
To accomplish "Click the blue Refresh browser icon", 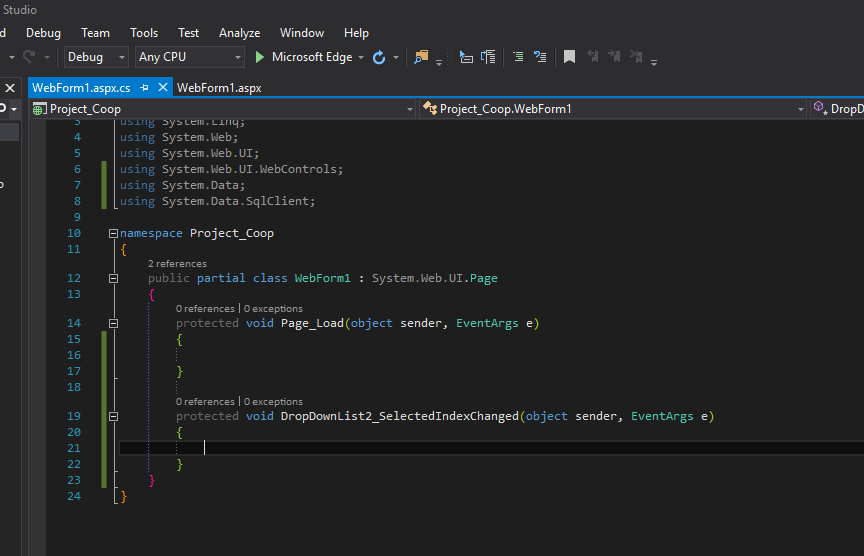I will [x=379, y=57].
